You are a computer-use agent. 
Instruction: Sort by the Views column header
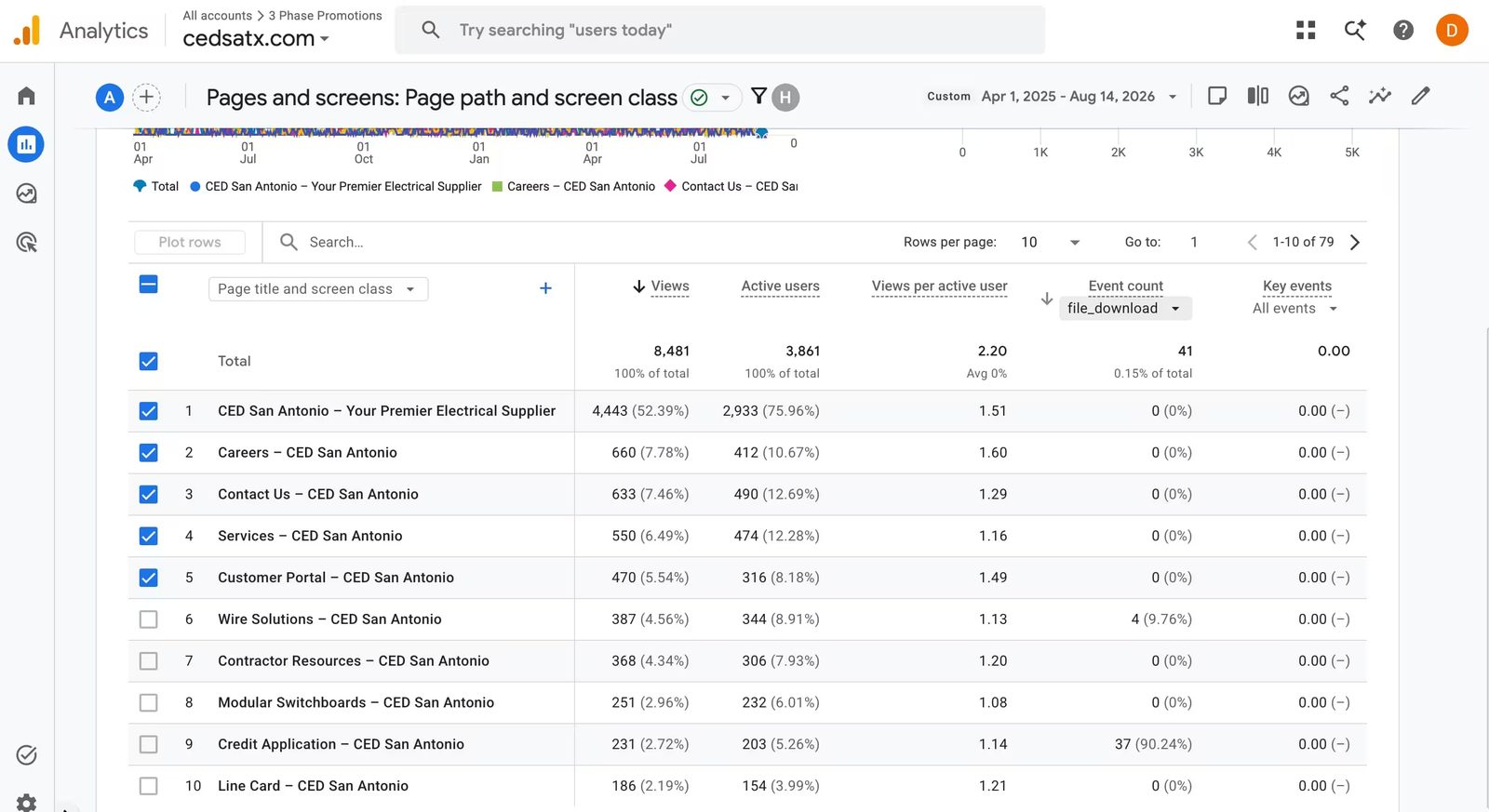tap(669, 286)
